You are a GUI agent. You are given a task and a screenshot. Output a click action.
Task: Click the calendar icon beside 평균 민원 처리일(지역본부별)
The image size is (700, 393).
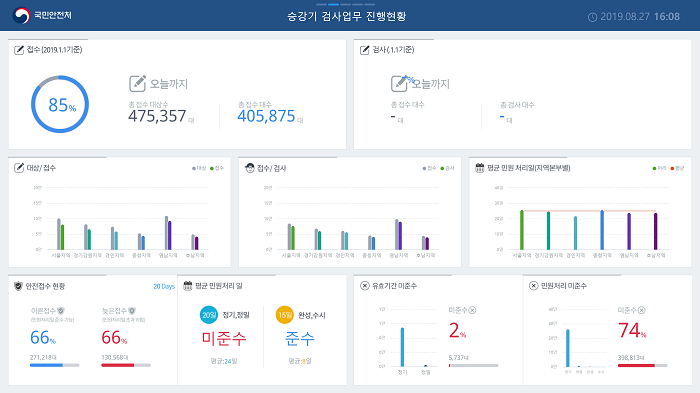(x=479, y=168)
